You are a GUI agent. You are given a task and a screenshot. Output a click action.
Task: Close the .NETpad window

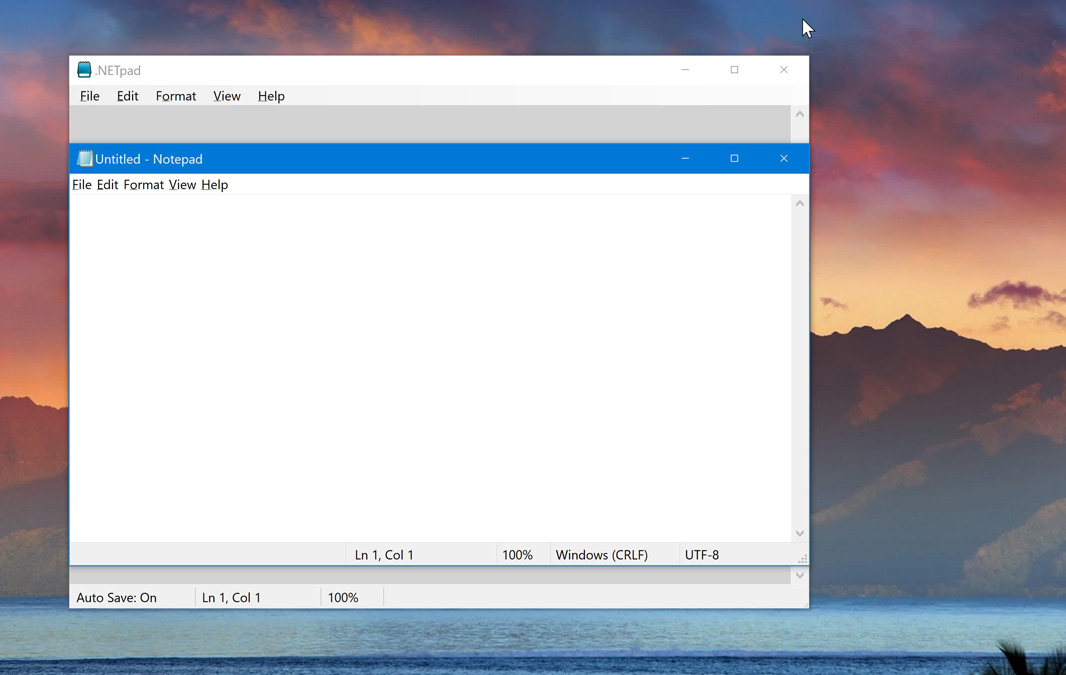(x=783, y=70)
